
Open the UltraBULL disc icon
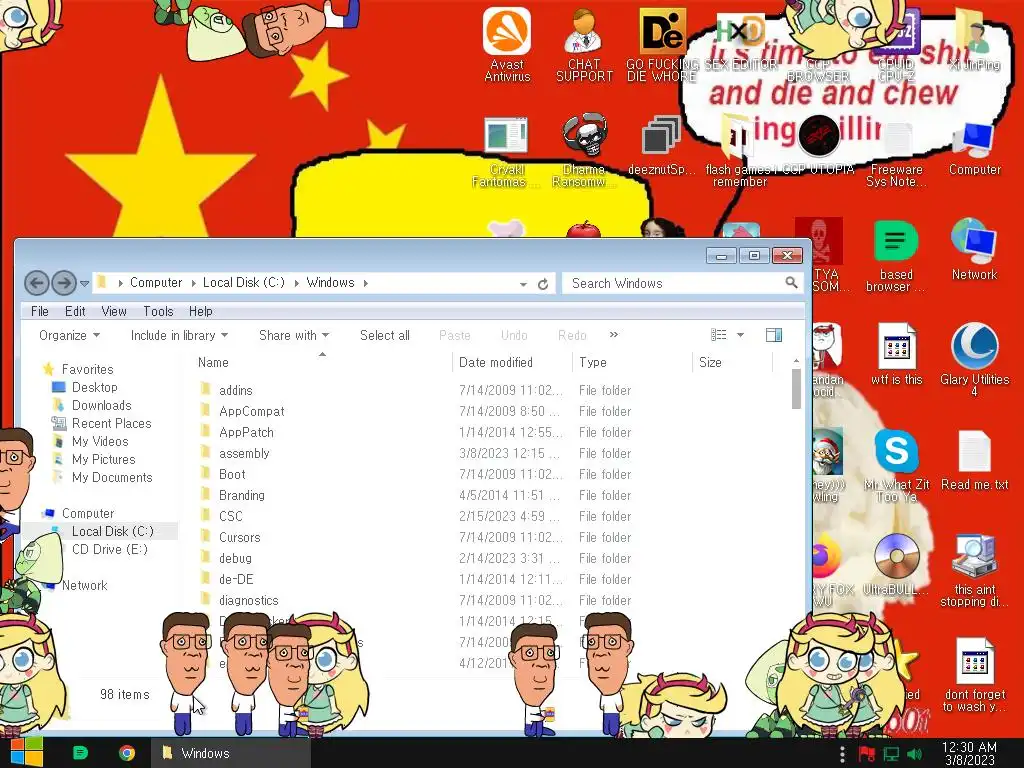click(x=896, y=564)
